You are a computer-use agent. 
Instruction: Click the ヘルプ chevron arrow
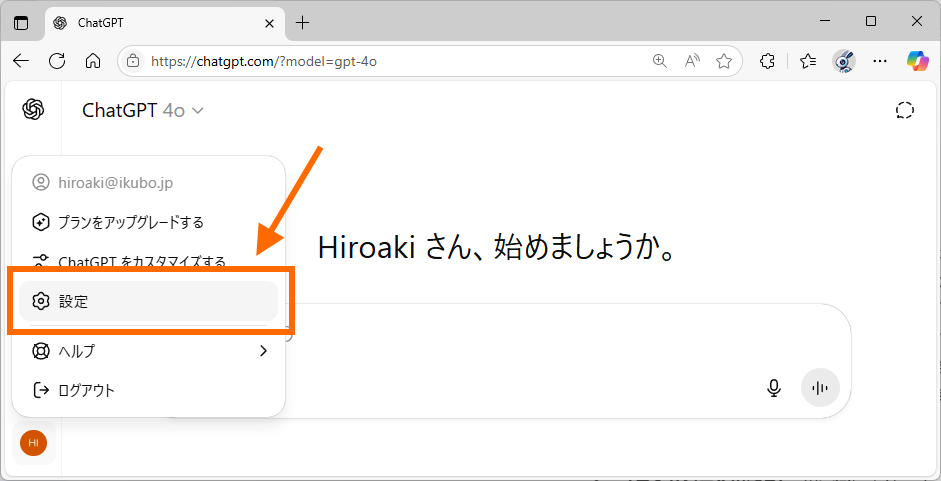point(263,351)
